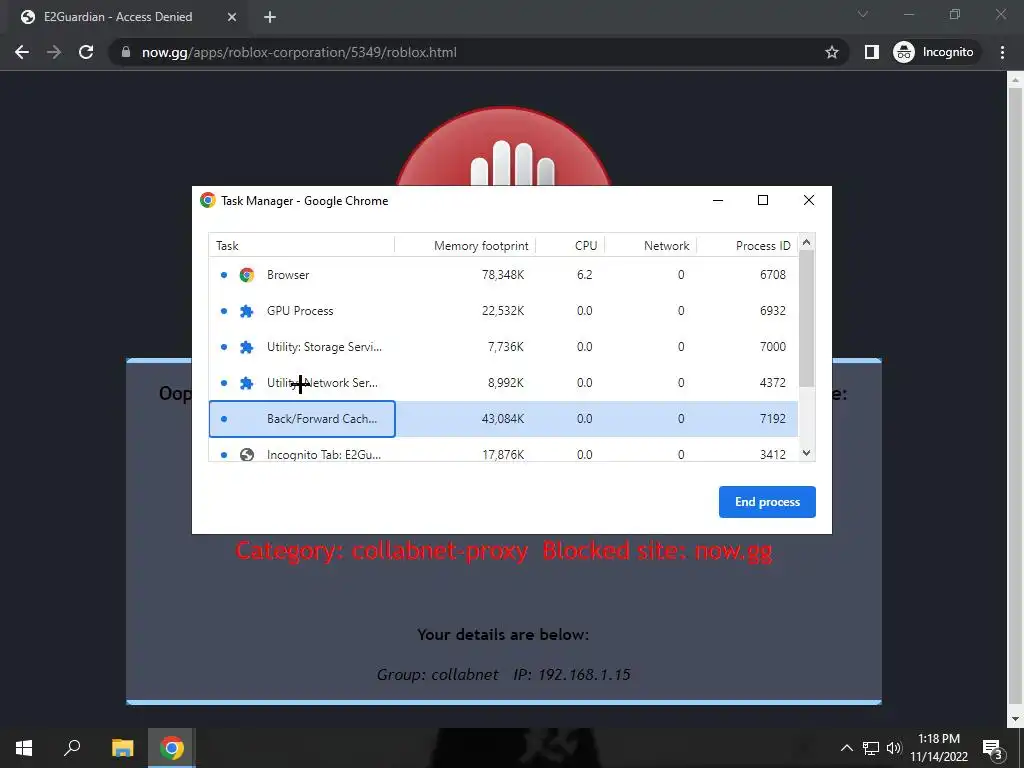Click process ID 7192
1024x768 pixels.
pos(773,419)
